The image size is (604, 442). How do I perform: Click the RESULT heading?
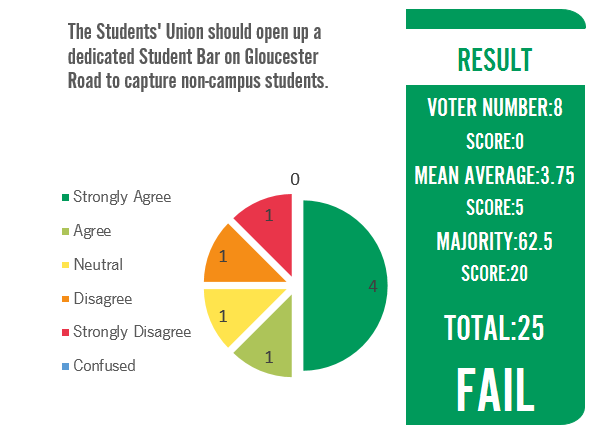[495, 59]
